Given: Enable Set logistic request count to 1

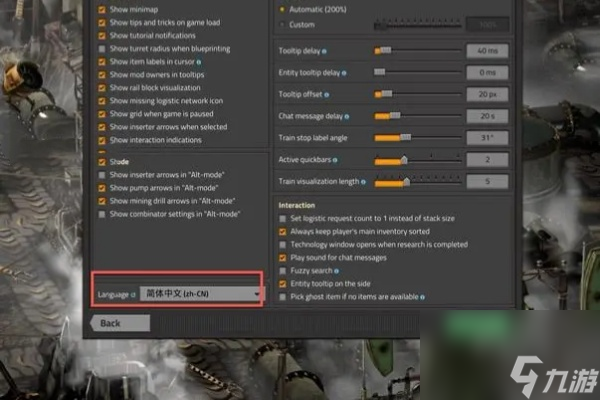Looking at the screenshot, I should 282,219.
